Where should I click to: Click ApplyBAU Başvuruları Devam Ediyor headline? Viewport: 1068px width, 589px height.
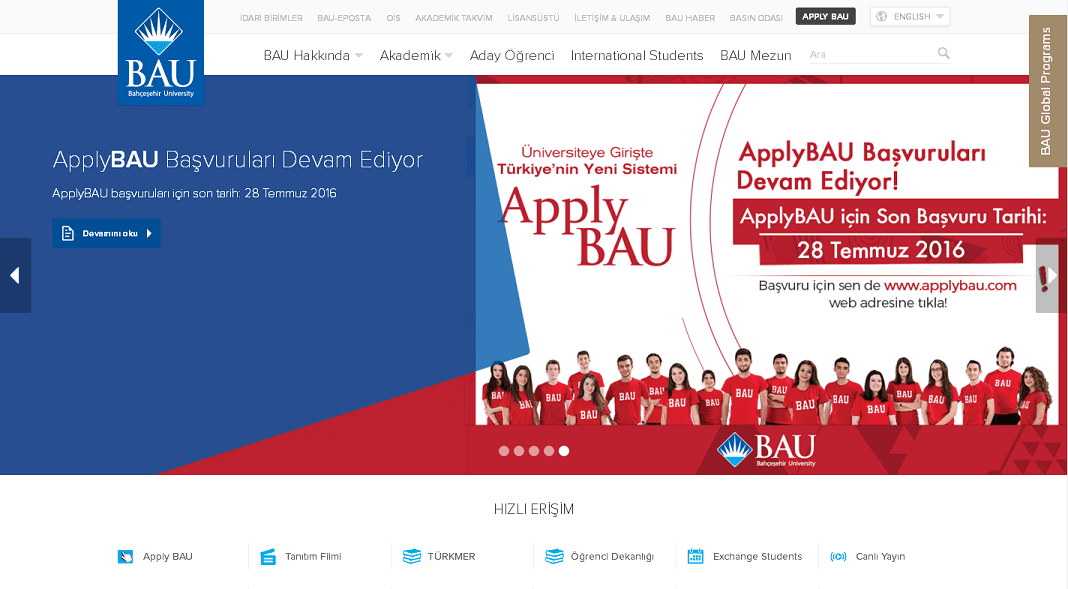[238, 160]
